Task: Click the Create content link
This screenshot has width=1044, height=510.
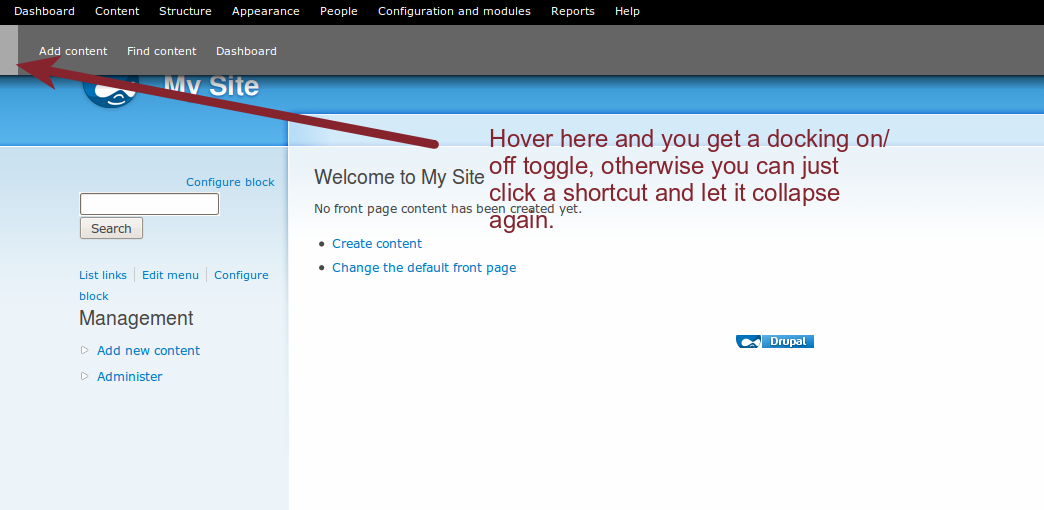Action: pos(377,244)
